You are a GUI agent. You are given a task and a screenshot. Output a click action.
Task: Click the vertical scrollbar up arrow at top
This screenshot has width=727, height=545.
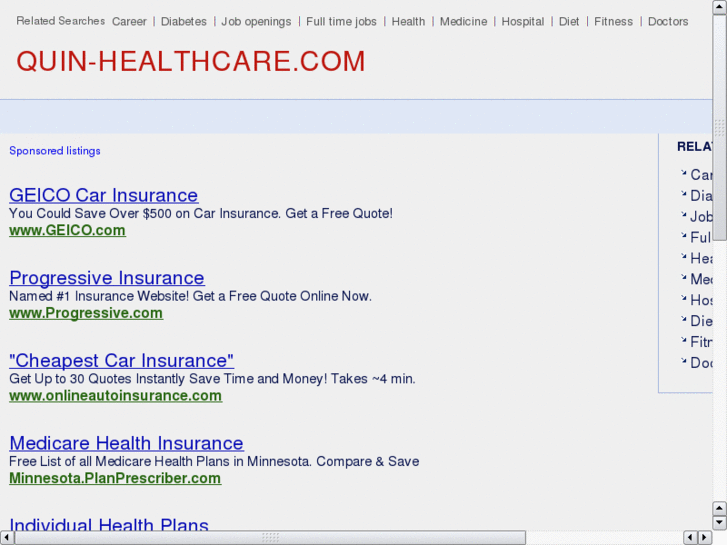pos(720,7)
